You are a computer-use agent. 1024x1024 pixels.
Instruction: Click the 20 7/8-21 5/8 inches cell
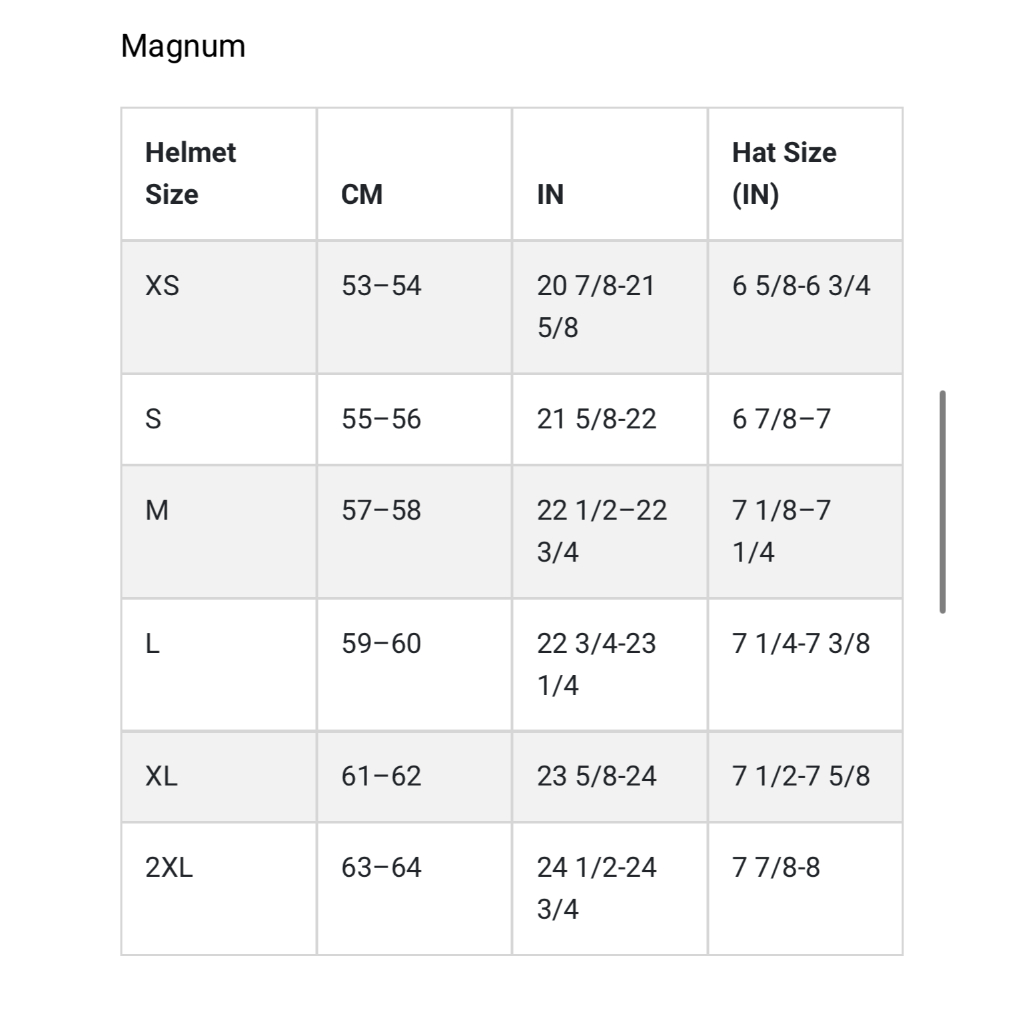(x=610, y=307)
